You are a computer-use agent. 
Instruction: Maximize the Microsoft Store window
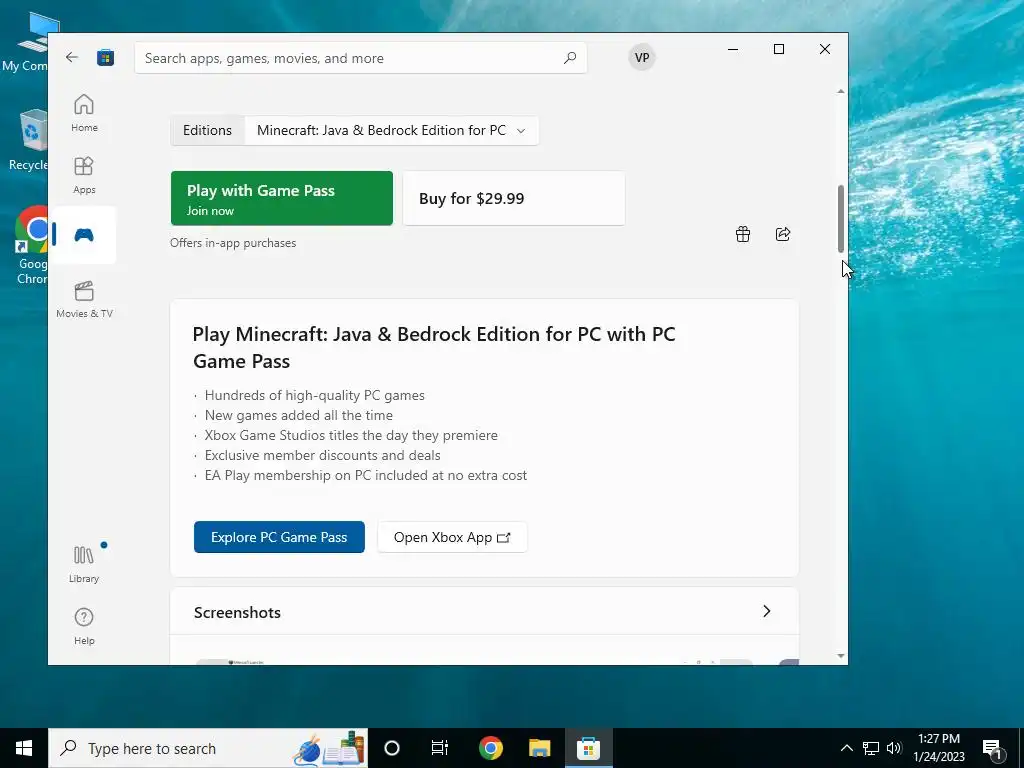pos(778,49)
